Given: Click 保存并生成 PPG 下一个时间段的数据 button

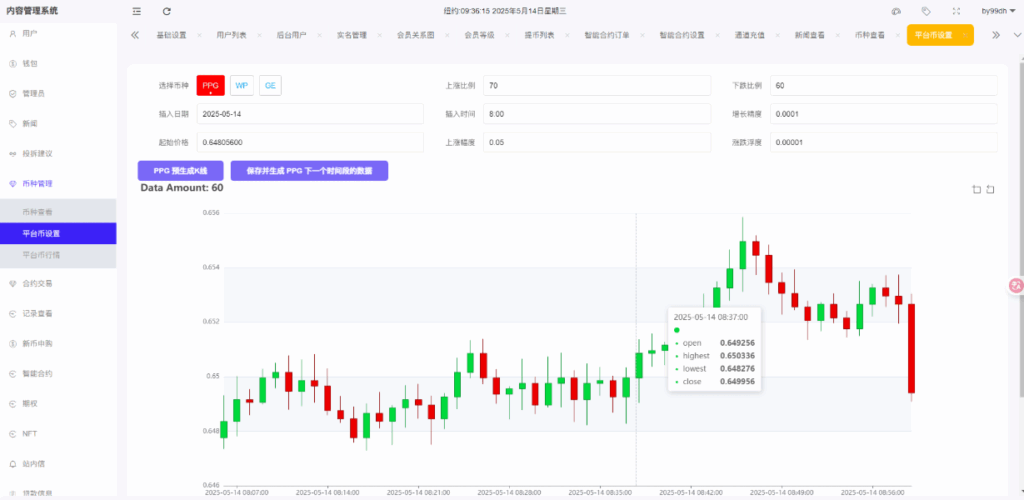Looking at the screenshot, I should (310, 171).
